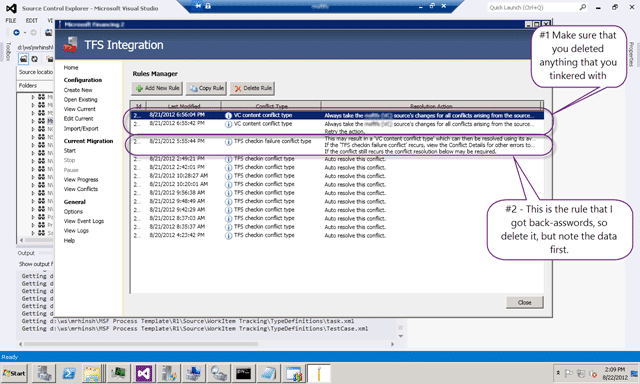This screenshot has width=640, height=384.
Task: Click the Navigate Forward icon in Visual Studio
Action: pyautogui.click(x=33, y=32)
